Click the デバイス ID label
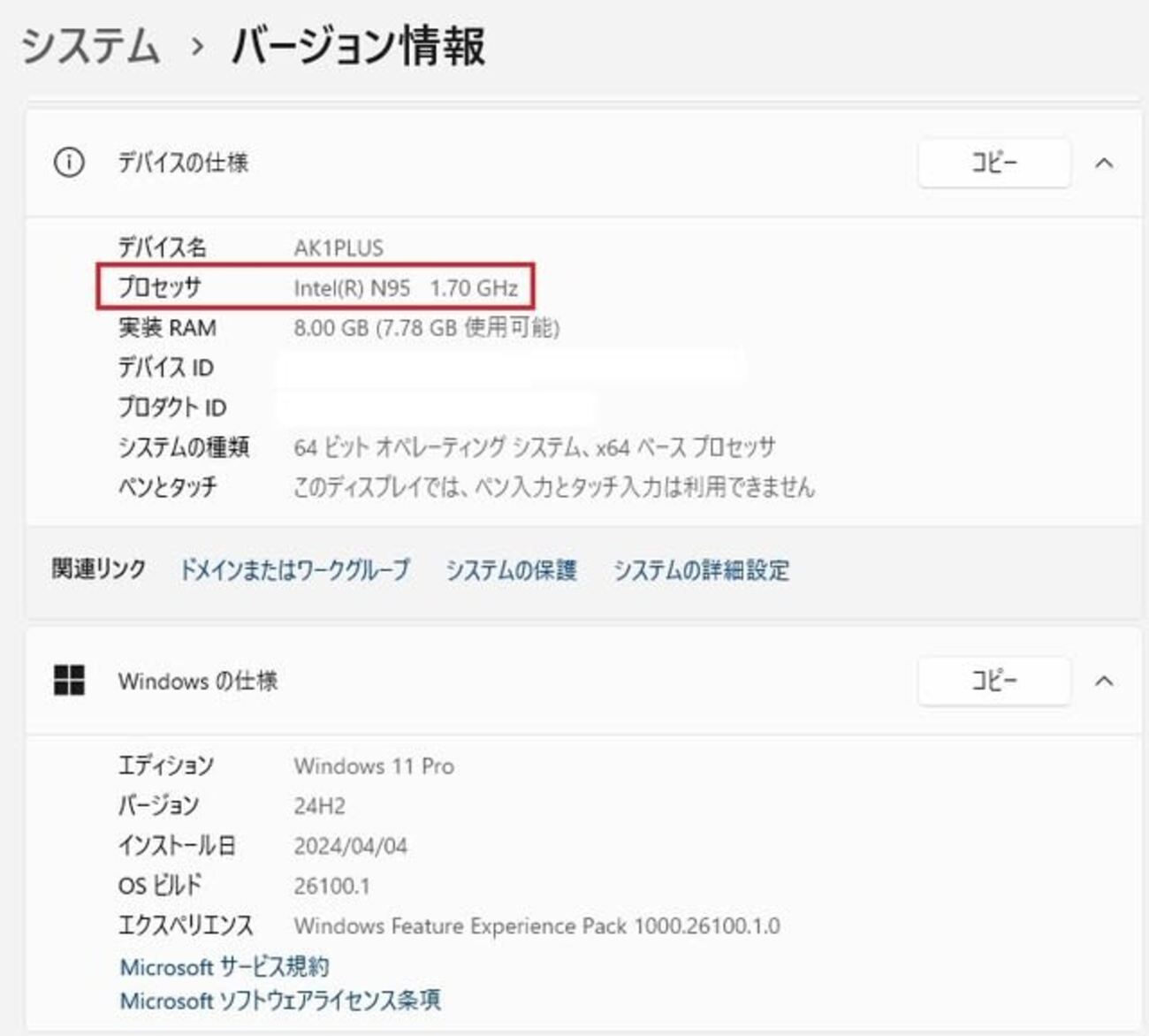Screen dimensions: 1149x1036 166,368
